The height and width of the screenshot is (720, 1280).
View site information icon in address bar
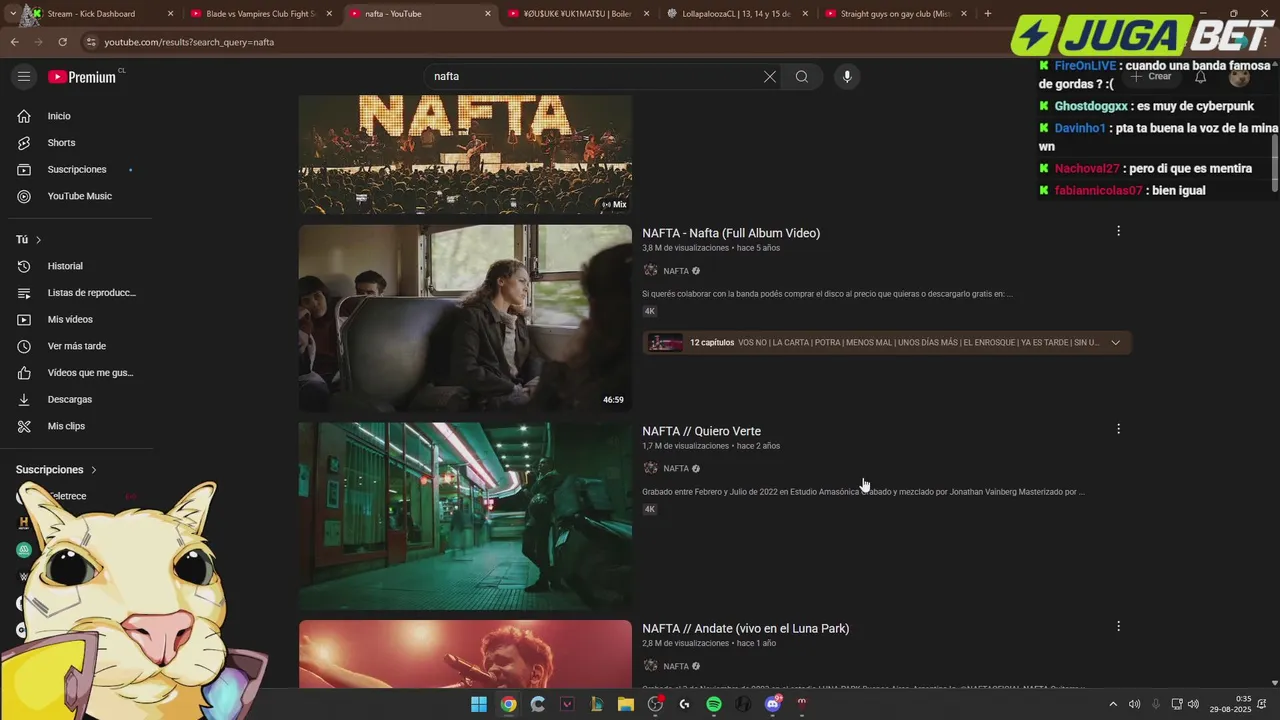click(x=91, y=42)
